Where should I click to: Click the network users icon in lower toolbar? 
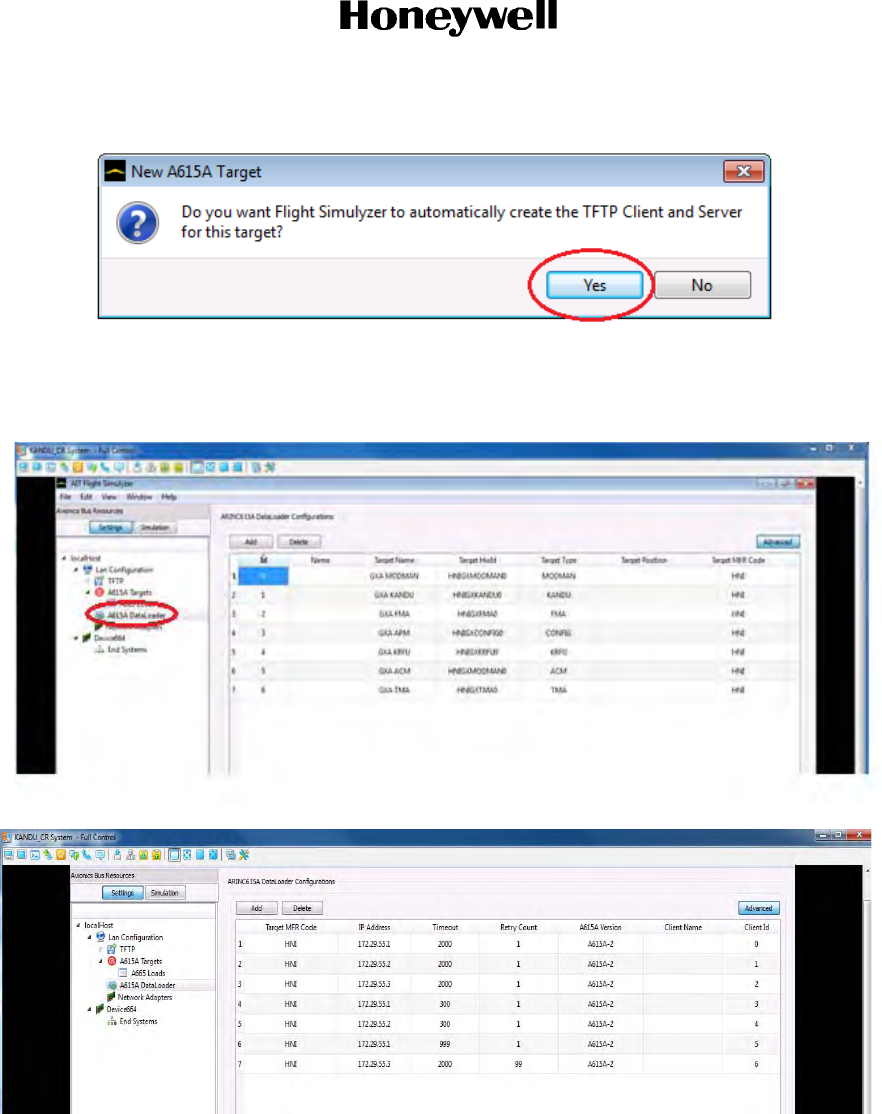pos(130,855)
